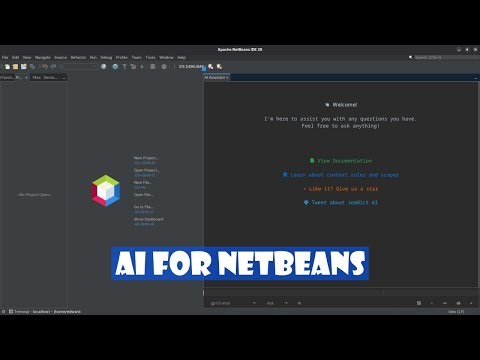
Task: Open the View menu
Action: 27,57
